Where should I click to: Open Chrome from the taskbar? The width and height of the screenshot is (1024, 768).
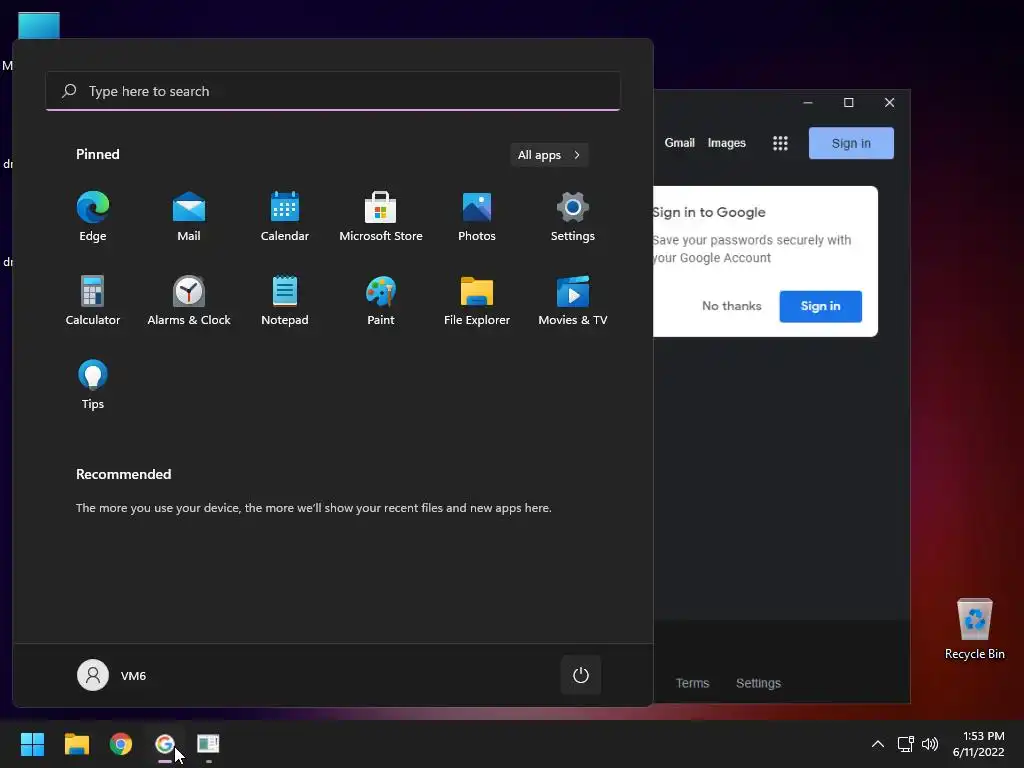121,744
